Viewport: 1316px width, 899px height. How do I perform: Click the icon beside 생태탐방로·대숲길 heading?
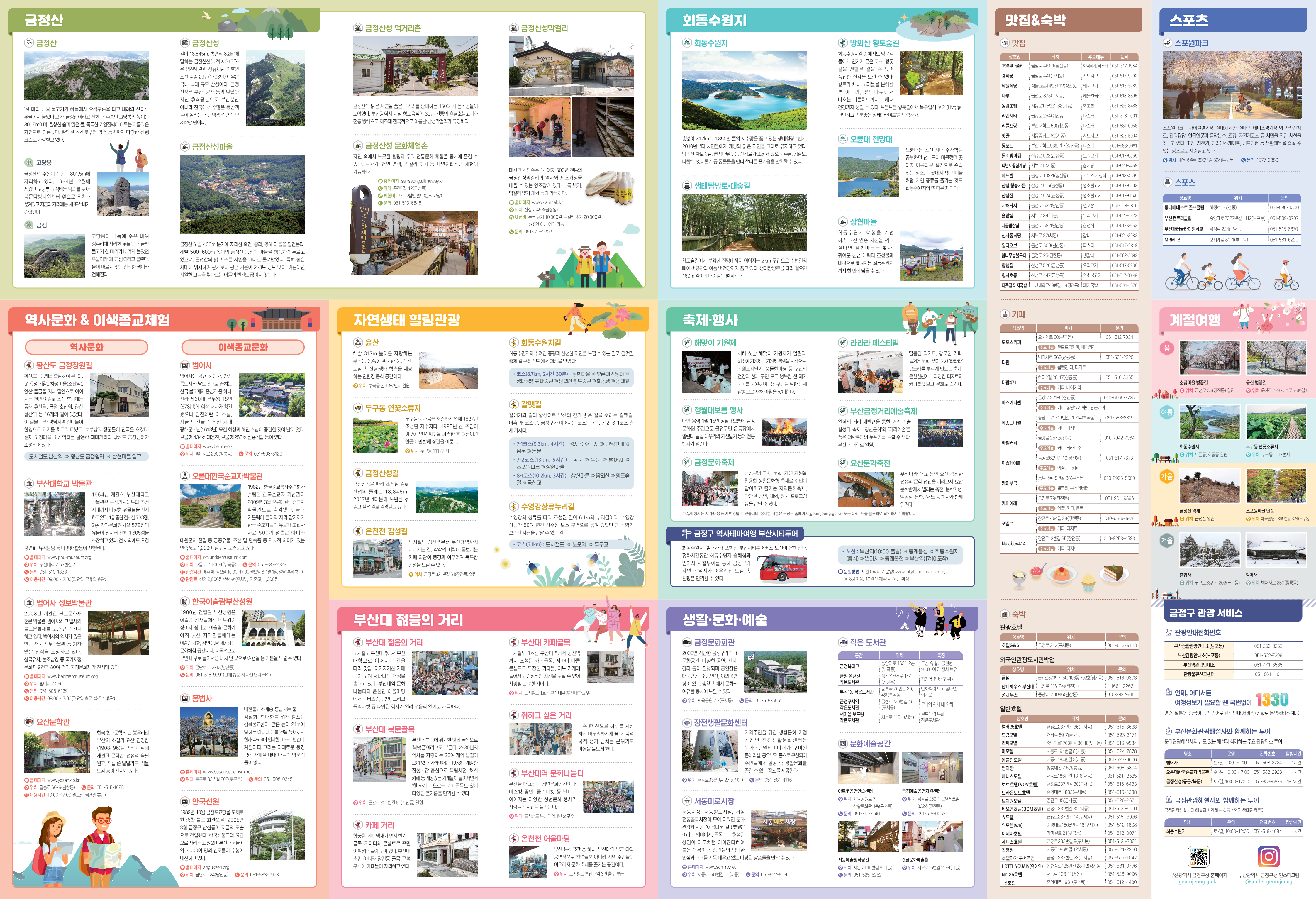(687, 186)
